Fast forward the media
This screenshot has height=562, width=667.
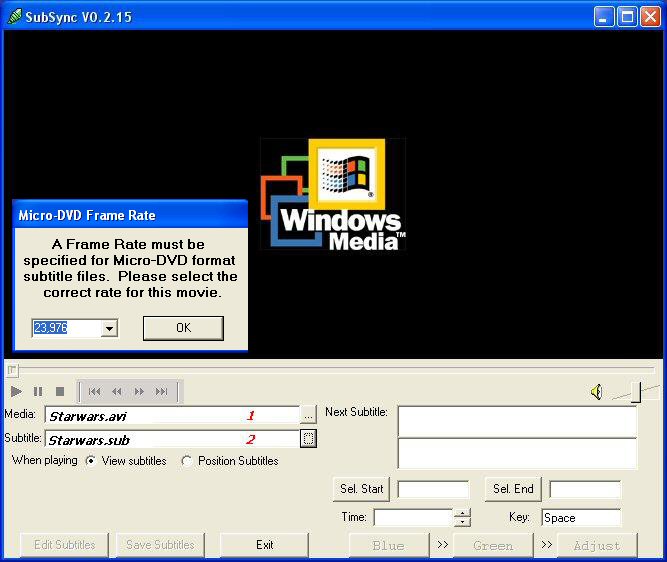tap(139, 391)
